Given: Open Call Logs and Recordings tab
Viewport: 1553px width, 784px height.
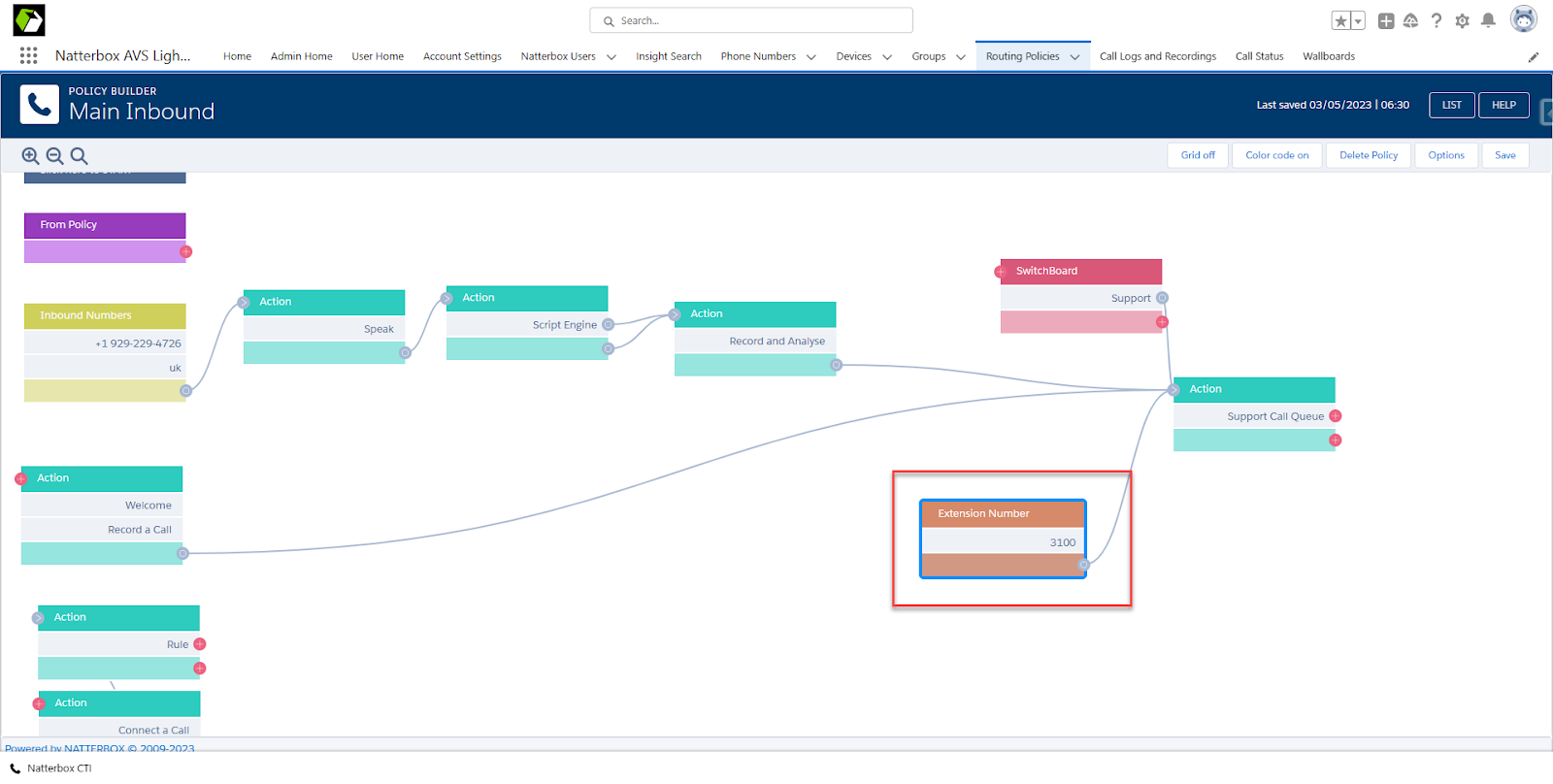Looking at the screenshot, I should pyautogui.click(x=1158, y=56).
